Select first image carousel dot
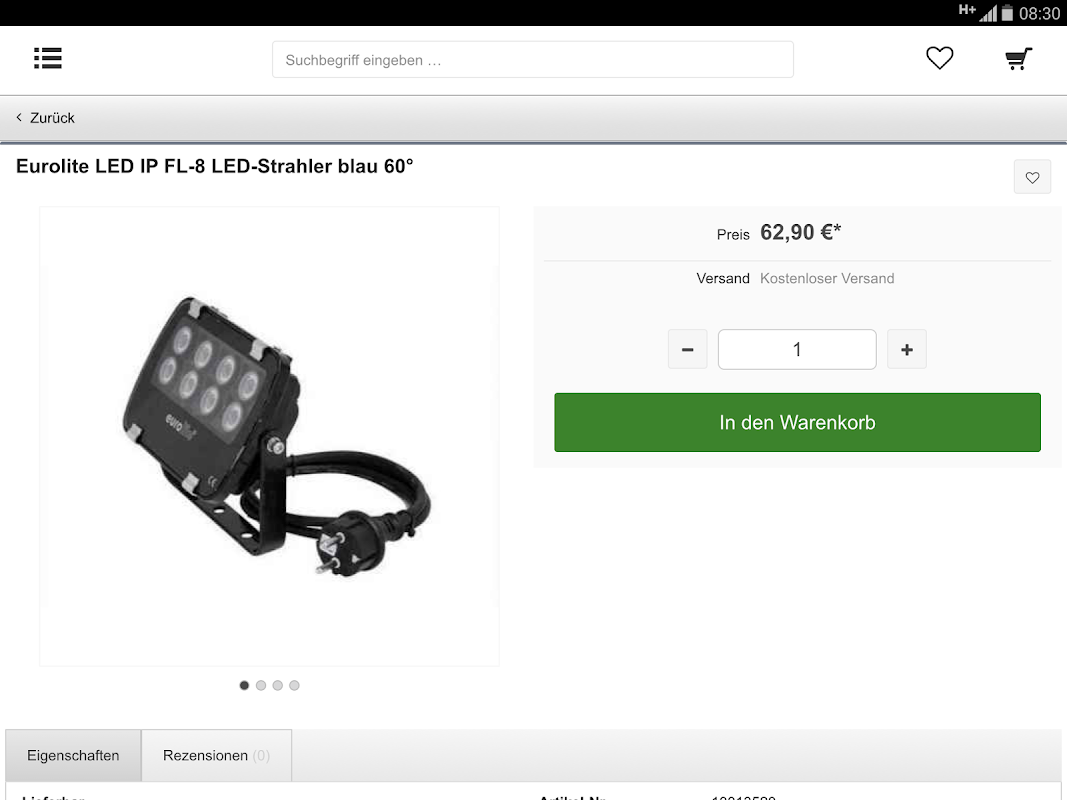Screen dimensions: 1067x800 (x=244, y=685)
